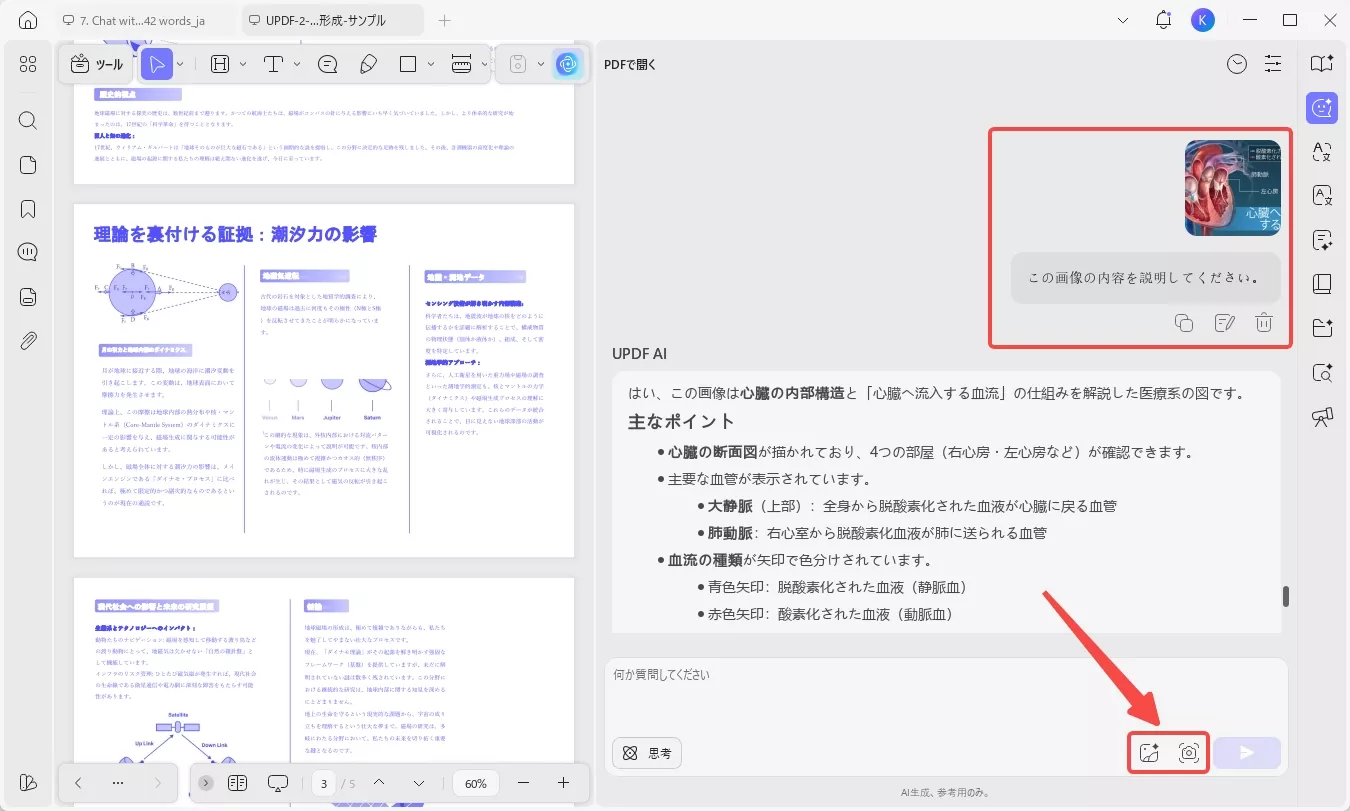This screenshot has width=1350, height=811.
Task: Expand the selection tool dropdown arrow
Action: coord(178,64)
